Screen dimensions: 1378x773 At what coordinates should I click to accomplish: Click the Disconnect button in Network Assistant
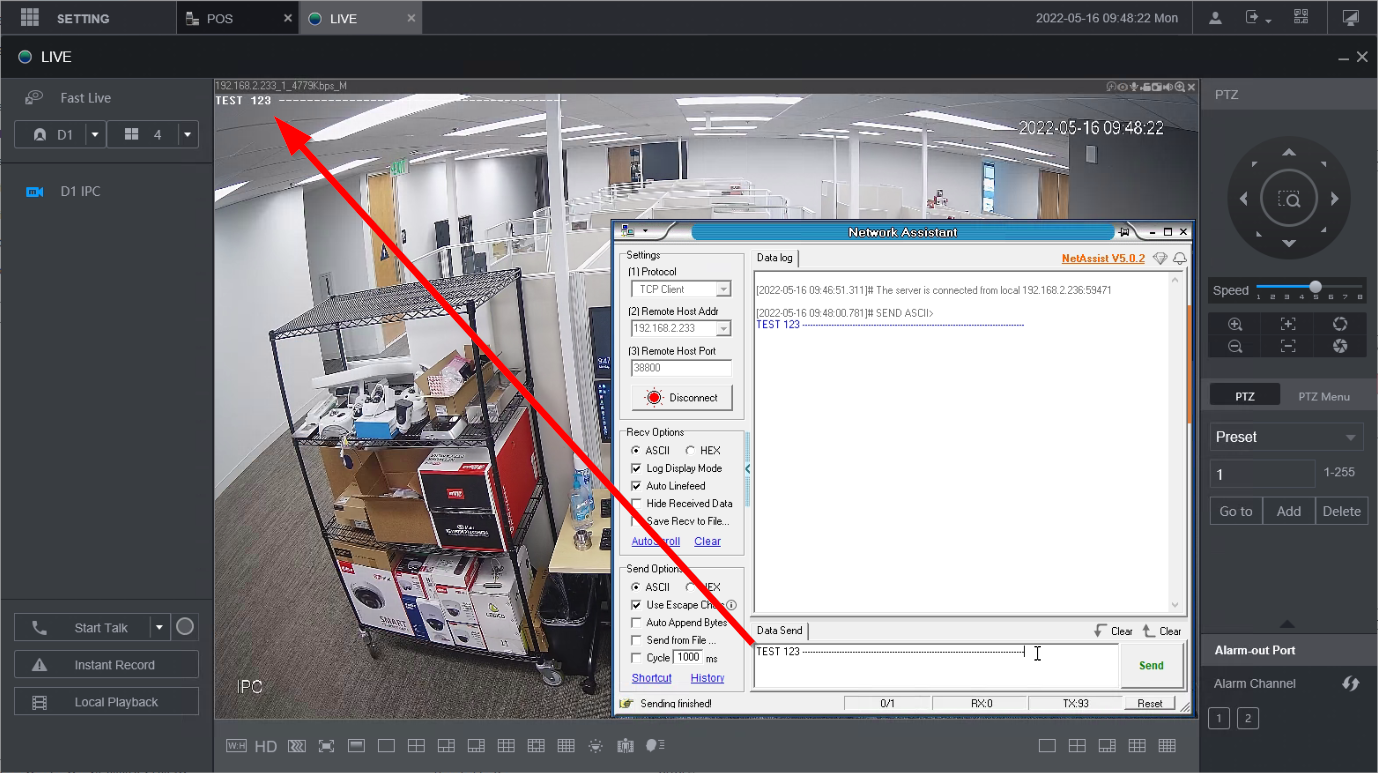(682, 398)
